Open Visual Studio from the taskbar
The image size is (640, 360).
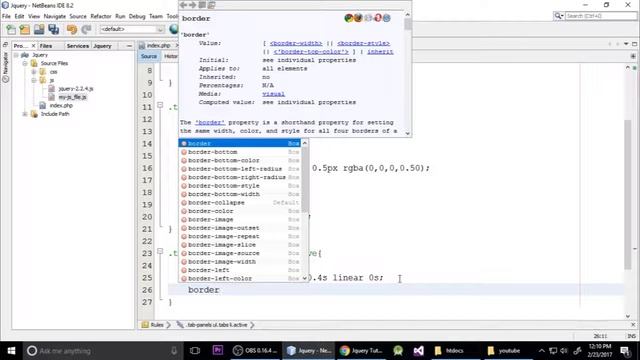point(418,351)
